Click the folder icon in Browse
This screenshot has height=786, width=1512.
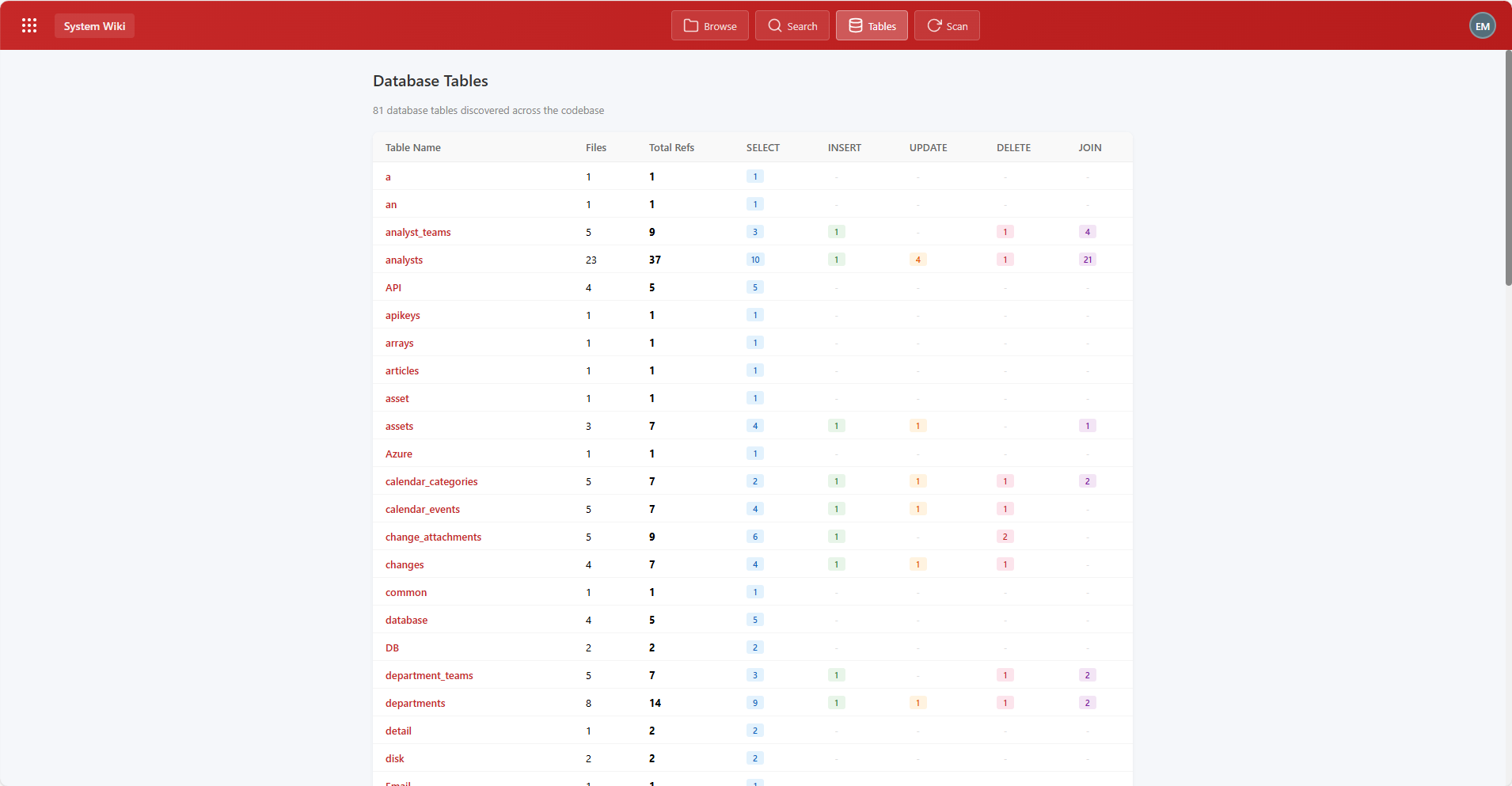(x=691, y=25)
